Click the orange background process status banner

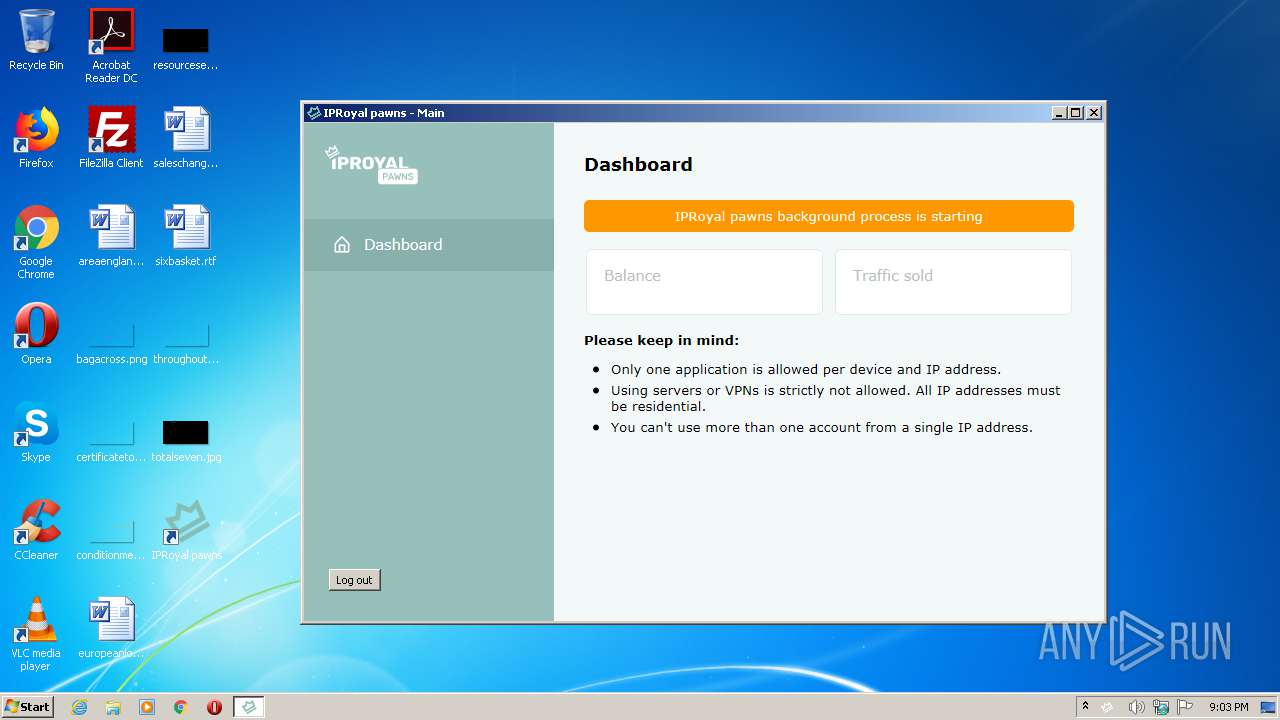pyautogui.click(x=829, y=216)
